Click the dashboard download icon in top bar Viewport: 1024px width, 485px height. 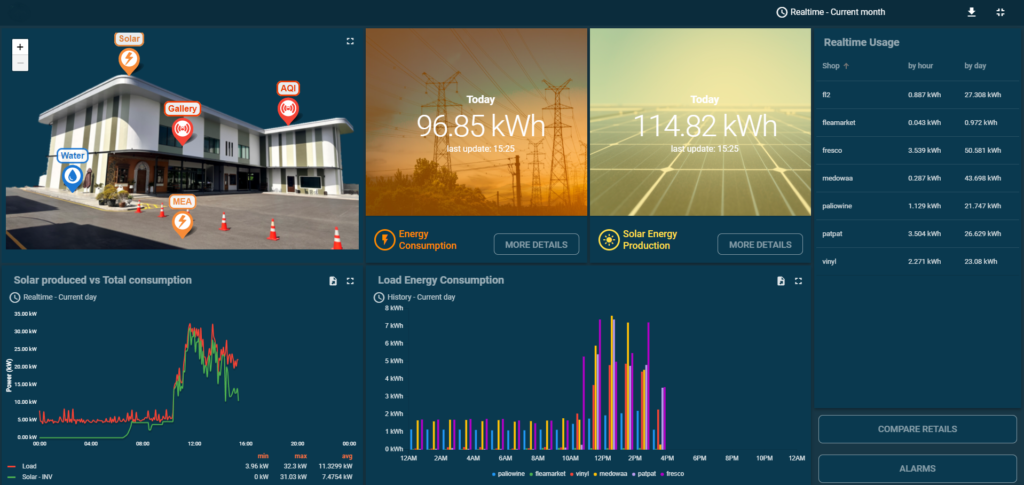point(970,12)
